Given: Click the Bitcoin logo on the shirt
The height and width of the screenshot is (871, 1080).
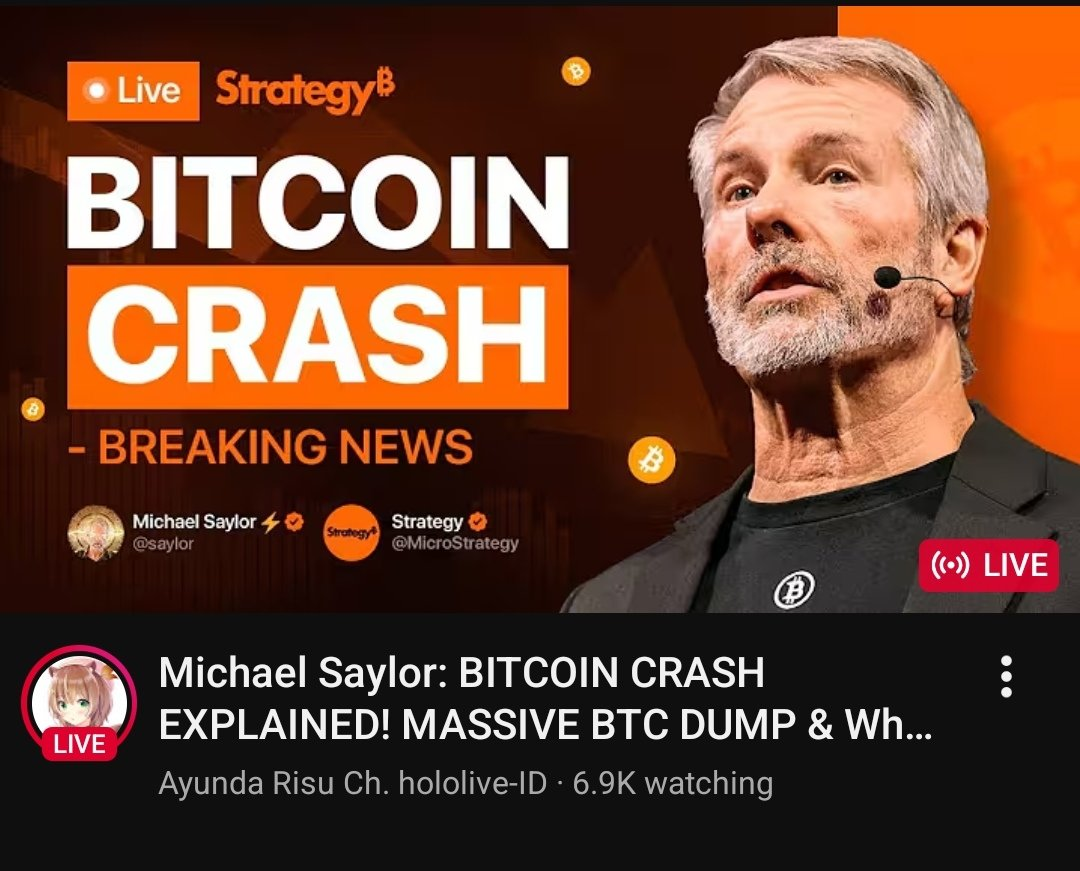Looking at the screenshot, I should pos(794,590).
